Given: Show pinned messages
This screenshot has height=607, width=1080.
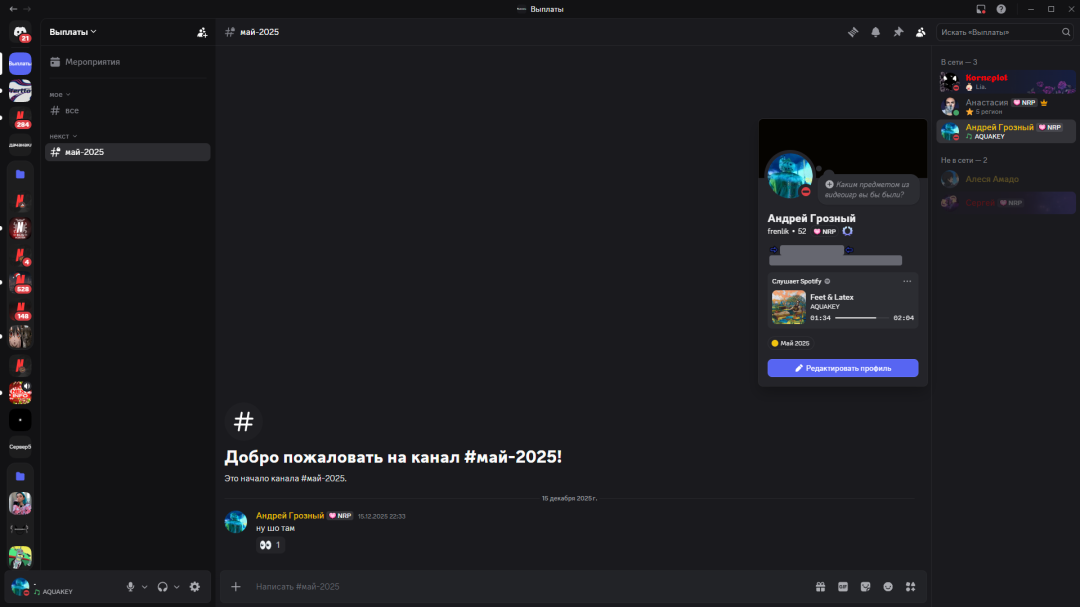Looking at the screenshot, I should pos(898,32).
